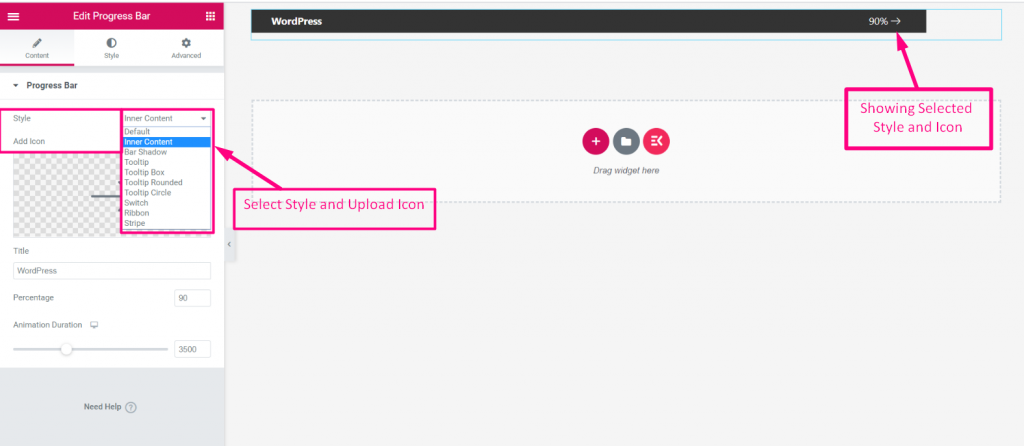Click the Percentage label
1024x446 pixels.
click(x=33, y=298)
